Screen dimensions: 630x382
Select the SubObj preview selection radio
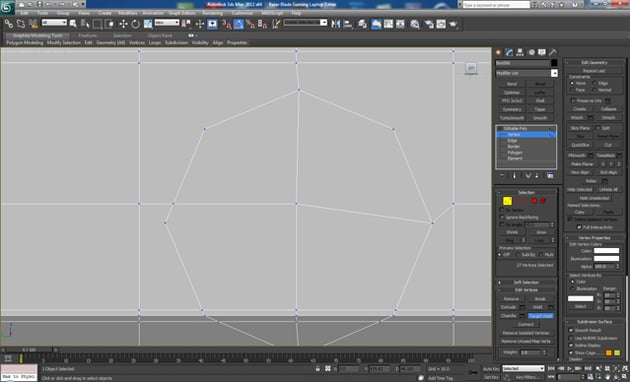[518, 255]
